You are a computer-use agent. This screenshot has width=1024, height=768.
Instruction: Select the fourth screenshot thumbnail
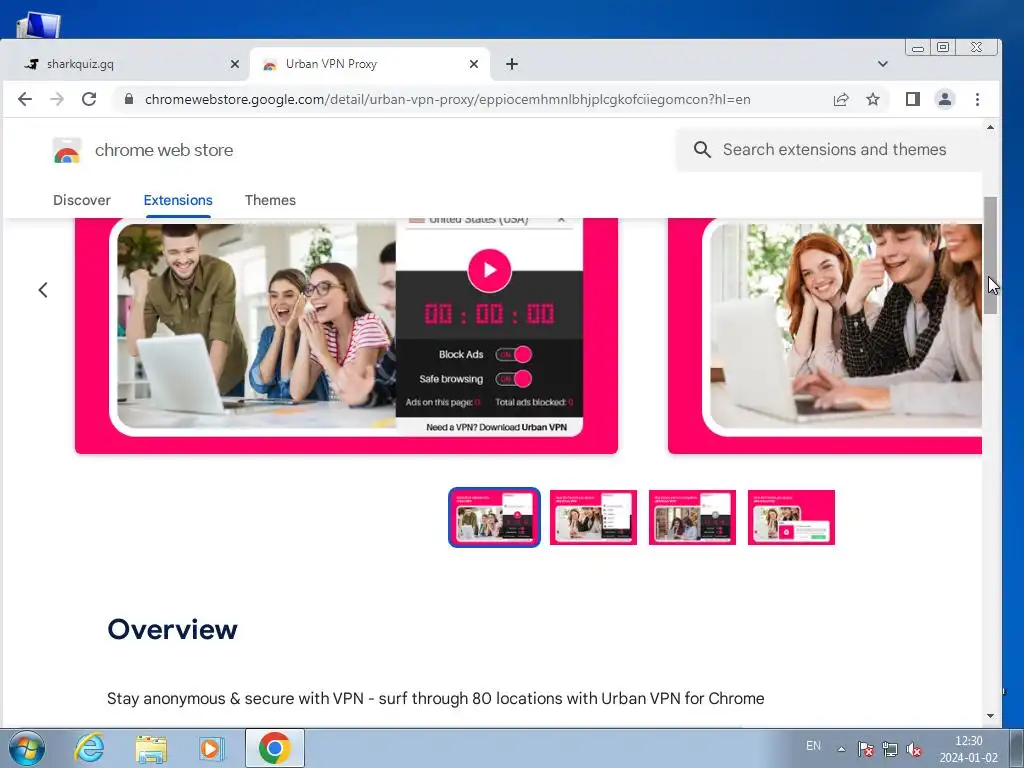(x=791, y=517)
